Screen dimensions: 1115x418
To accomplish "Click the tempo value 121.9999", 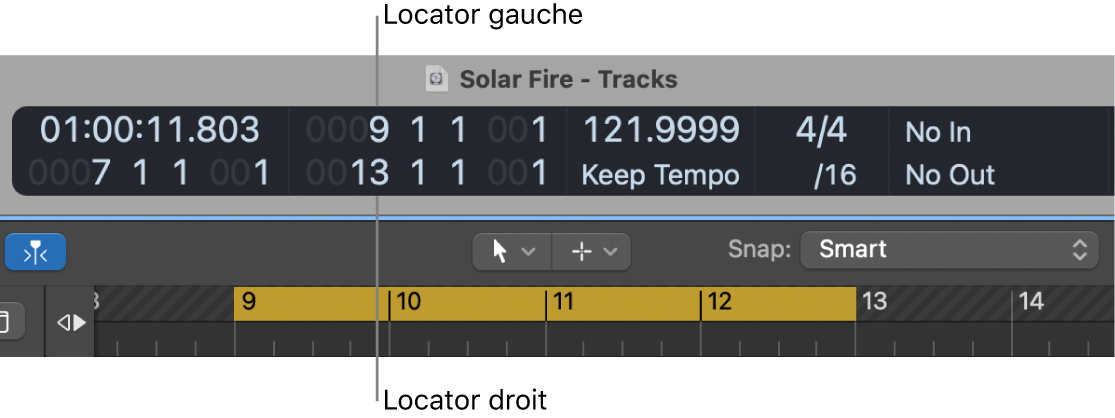I will coord(661,130).
